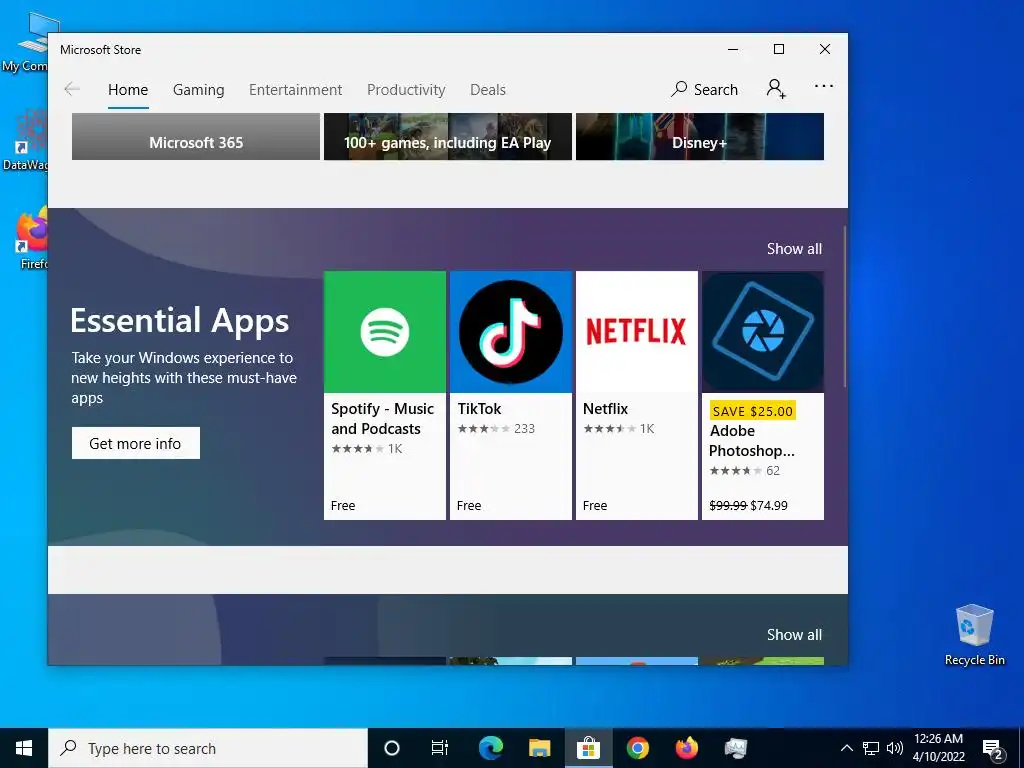
Task: Select the Spotify - Music and Podcasts title
Action: (383, 419)
